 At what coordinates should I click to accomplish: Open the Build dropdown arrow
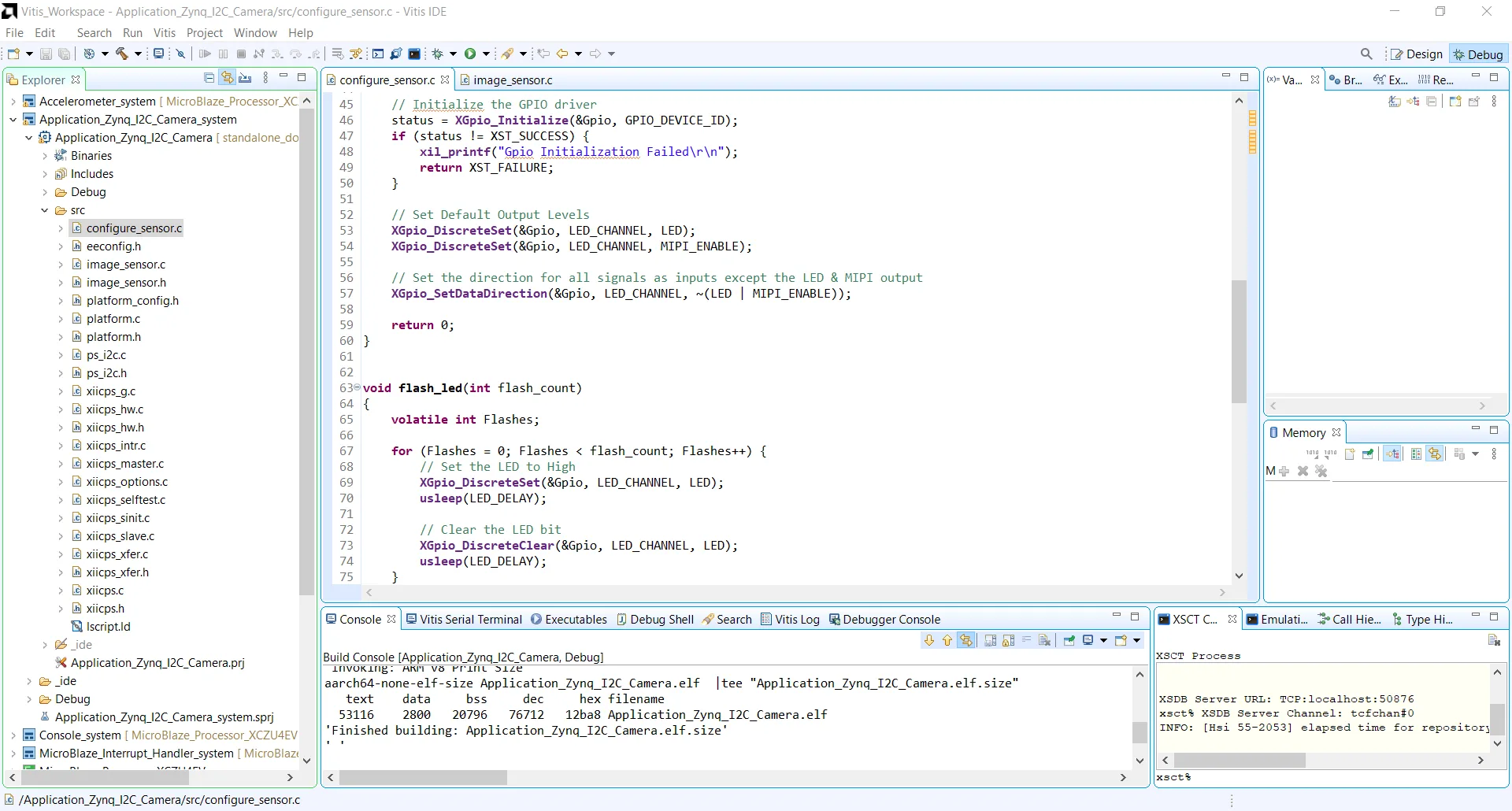pyautogui.click(x=138, y=54)
